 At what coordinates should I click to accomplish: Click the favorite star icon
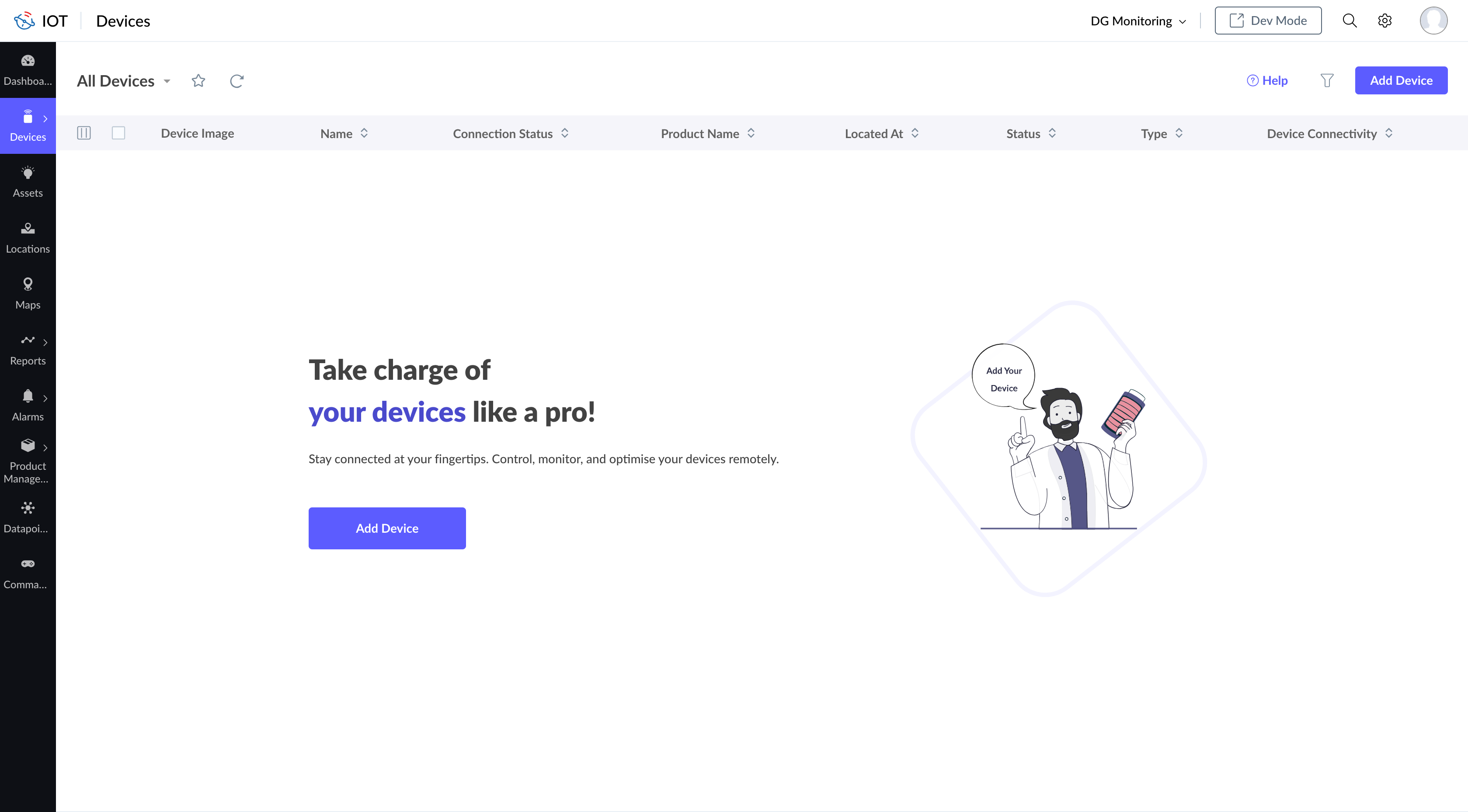point(198,81)
